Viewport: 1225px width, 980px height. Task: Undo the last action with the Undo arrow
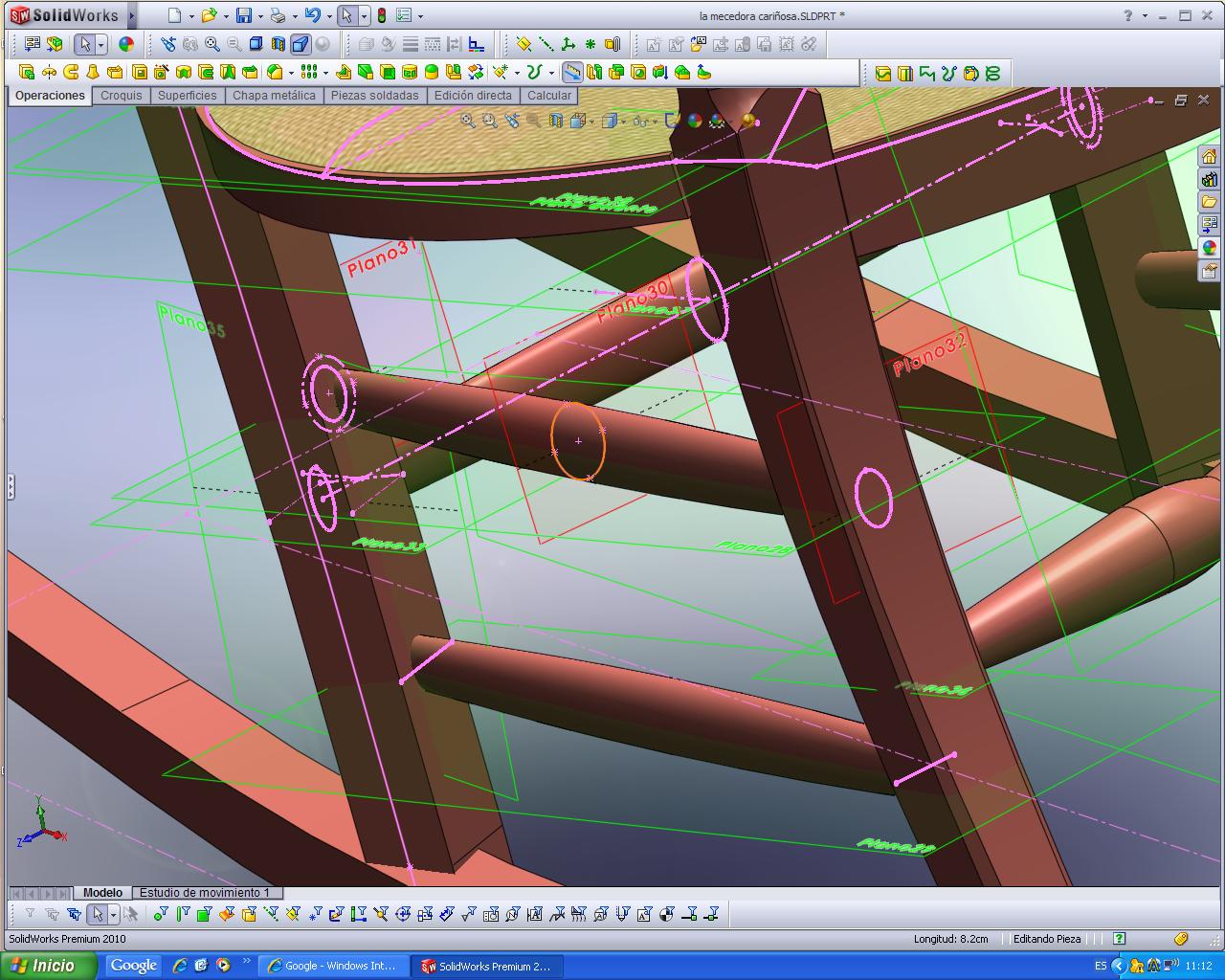[x=312, y=15]
